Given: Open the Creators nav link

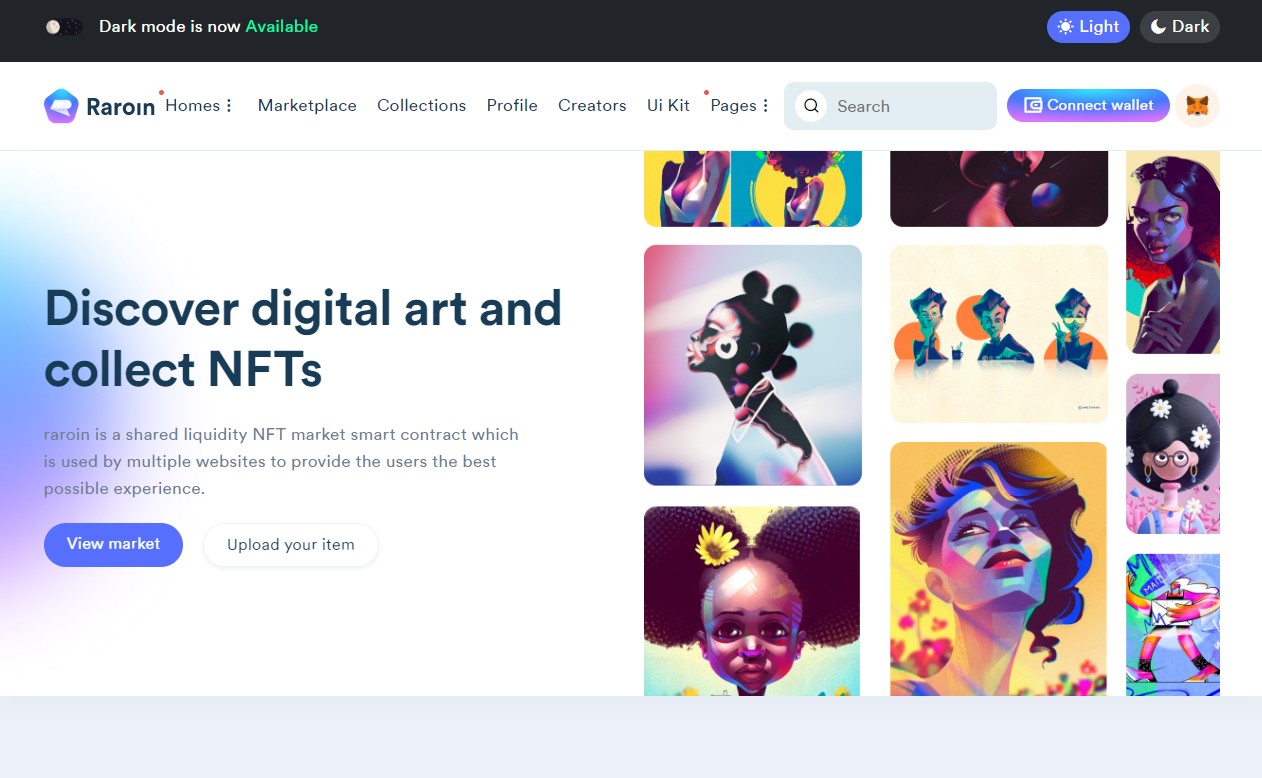Looking at the screenshot, I should [592, 105].
